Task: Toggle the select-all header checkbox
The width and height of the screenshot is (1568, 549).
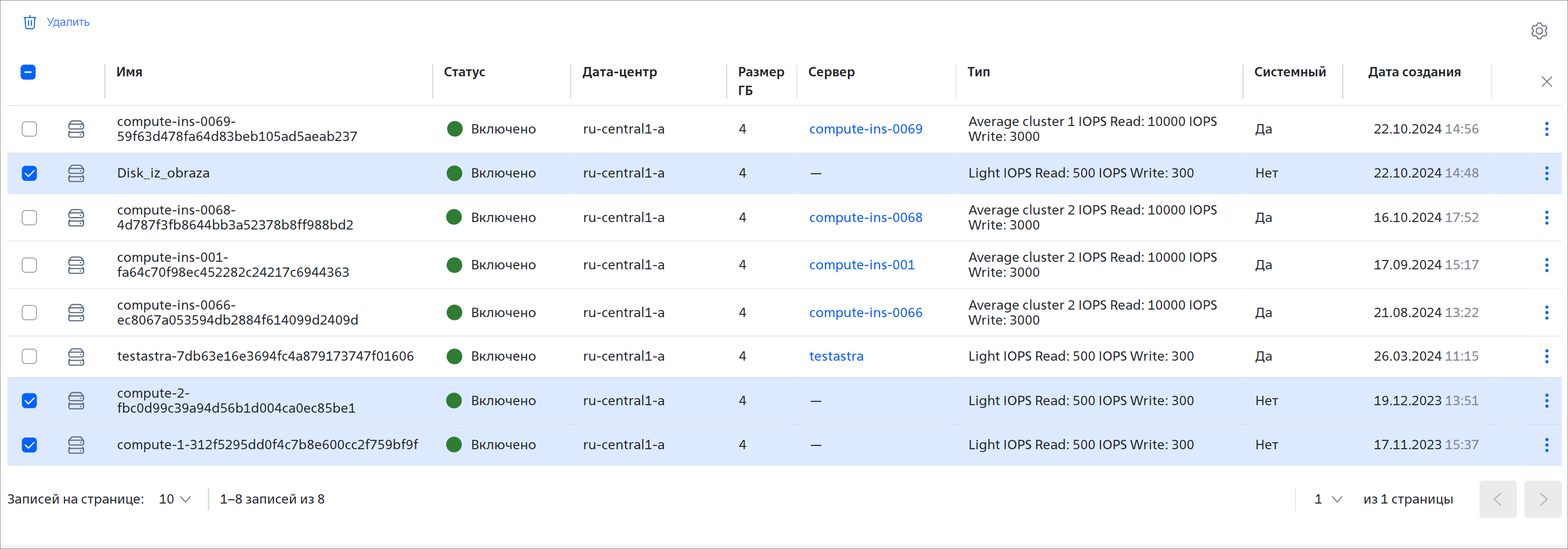Action: pyautogui.click(x=28, y=72)
